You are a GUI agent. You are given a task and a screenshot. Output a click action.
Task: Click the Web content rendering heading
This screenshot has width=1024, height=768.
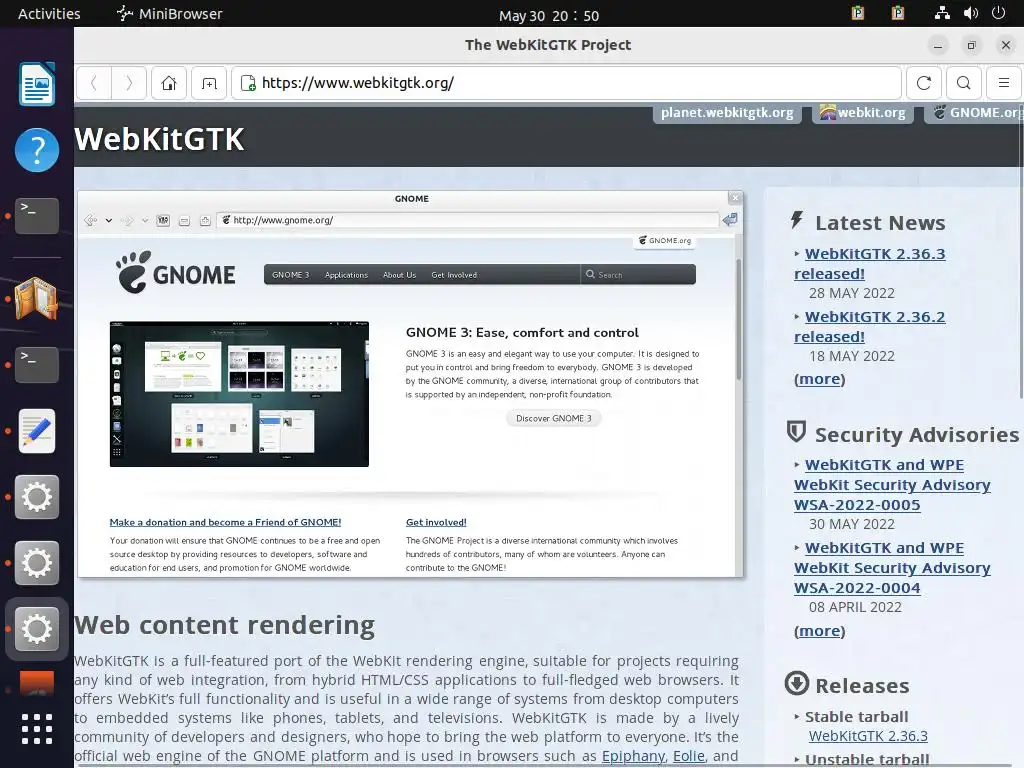pos(225,625)
